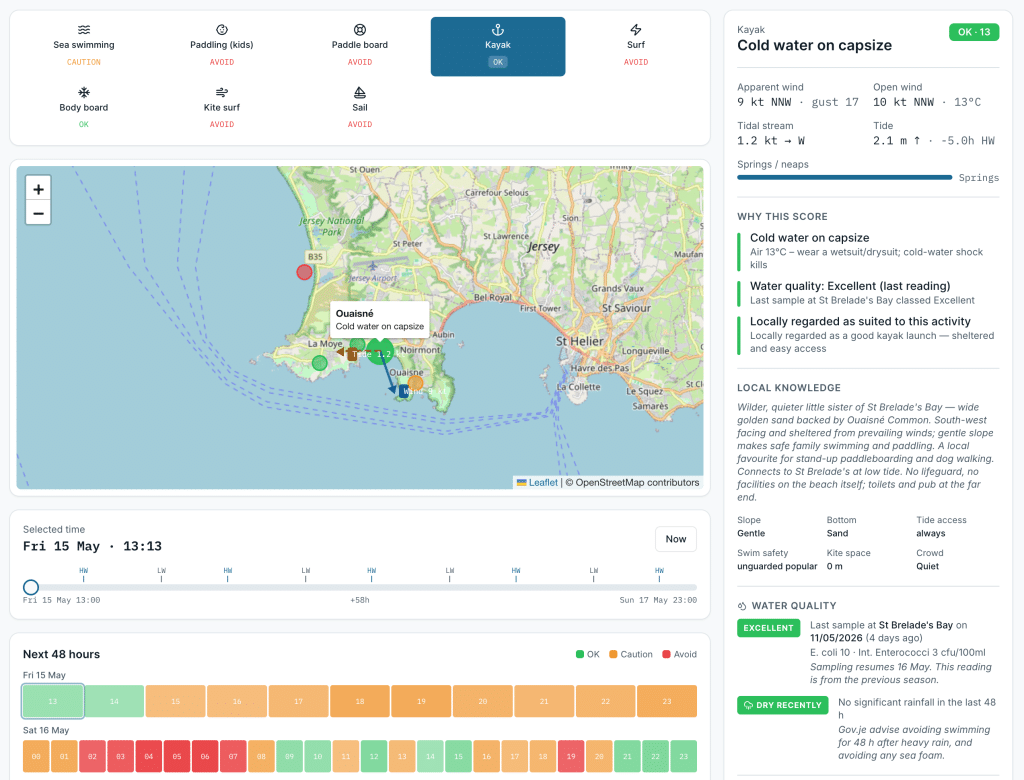
Task: Select hour 19 on Sat 16 May
Action: tap(571, 756)
